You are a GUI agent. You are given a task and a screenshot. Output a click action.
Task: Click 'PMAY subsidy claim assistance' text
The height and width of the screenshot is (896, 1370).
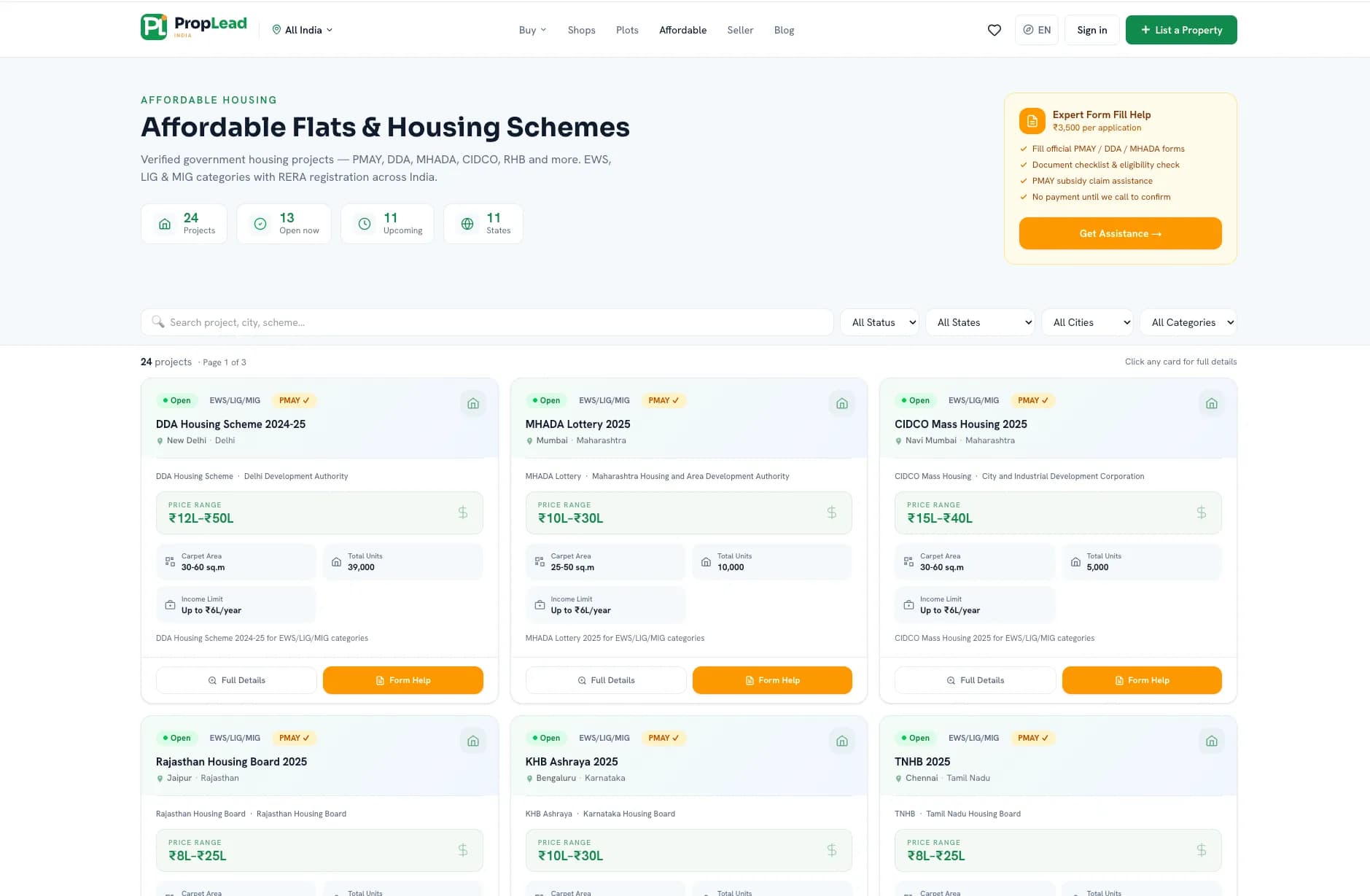tap(1092, 181)
